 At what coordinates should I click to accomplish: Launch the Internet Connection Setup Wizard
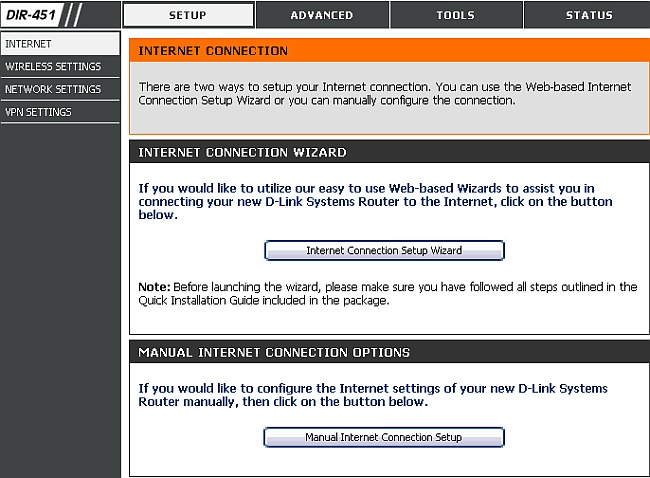pos(384,250)
